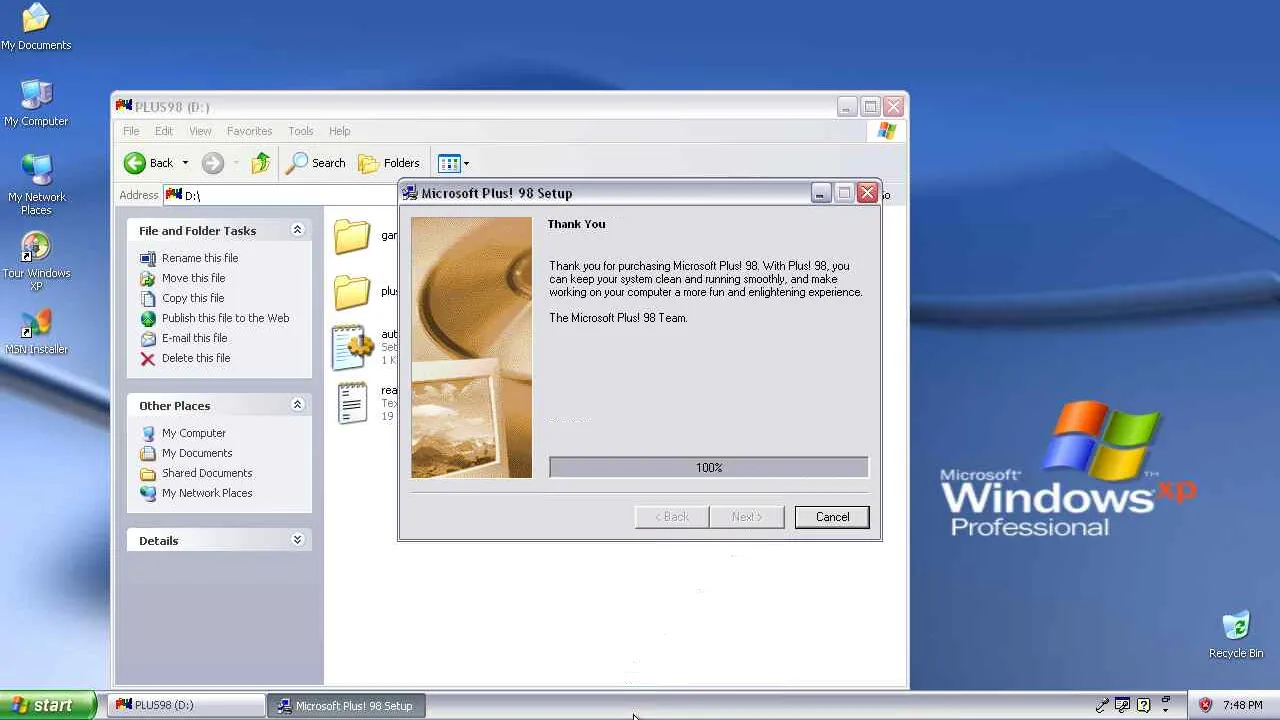
Task: Click the Views icon in Explorer toolbar
Action: [449, 163]
